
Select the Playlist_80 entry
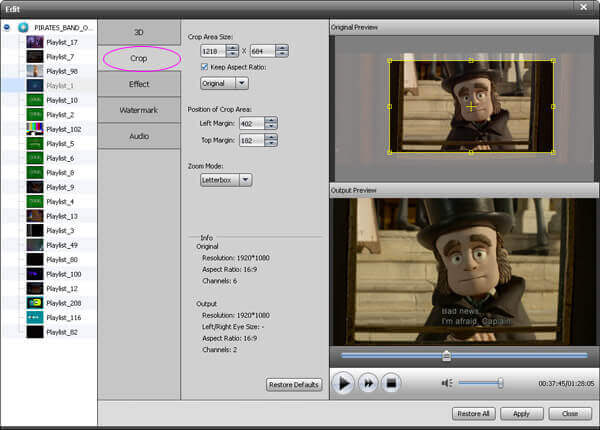tap(62, 260)
